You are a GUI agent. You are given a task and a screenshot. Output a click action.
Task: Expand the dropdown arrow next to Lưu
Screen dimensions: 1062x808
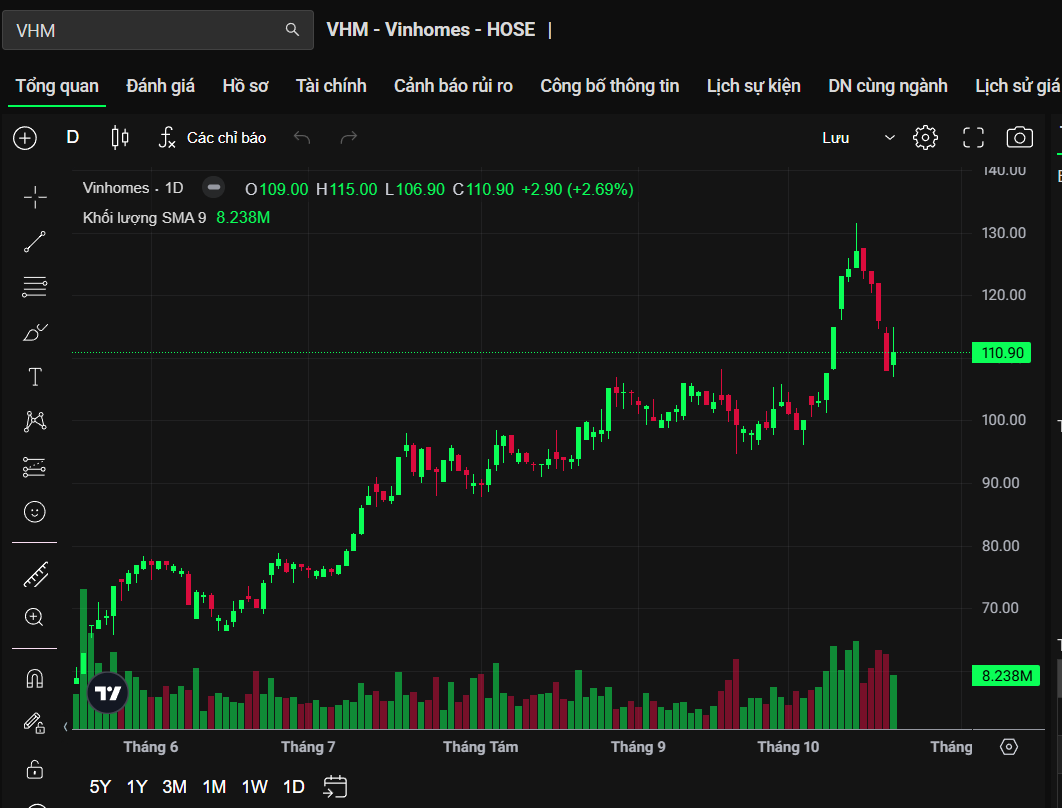click(889, 138)
